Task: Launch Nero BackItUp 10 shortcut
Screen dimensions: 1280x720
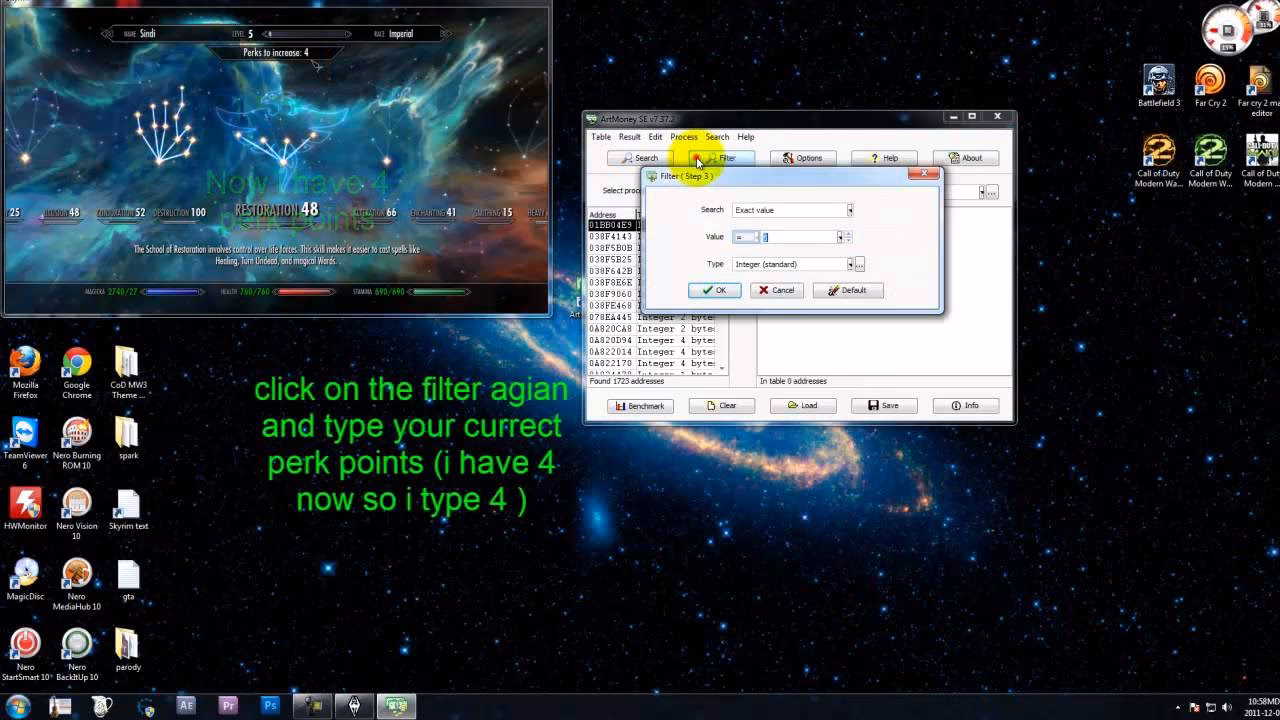Action: pos(77,655)
